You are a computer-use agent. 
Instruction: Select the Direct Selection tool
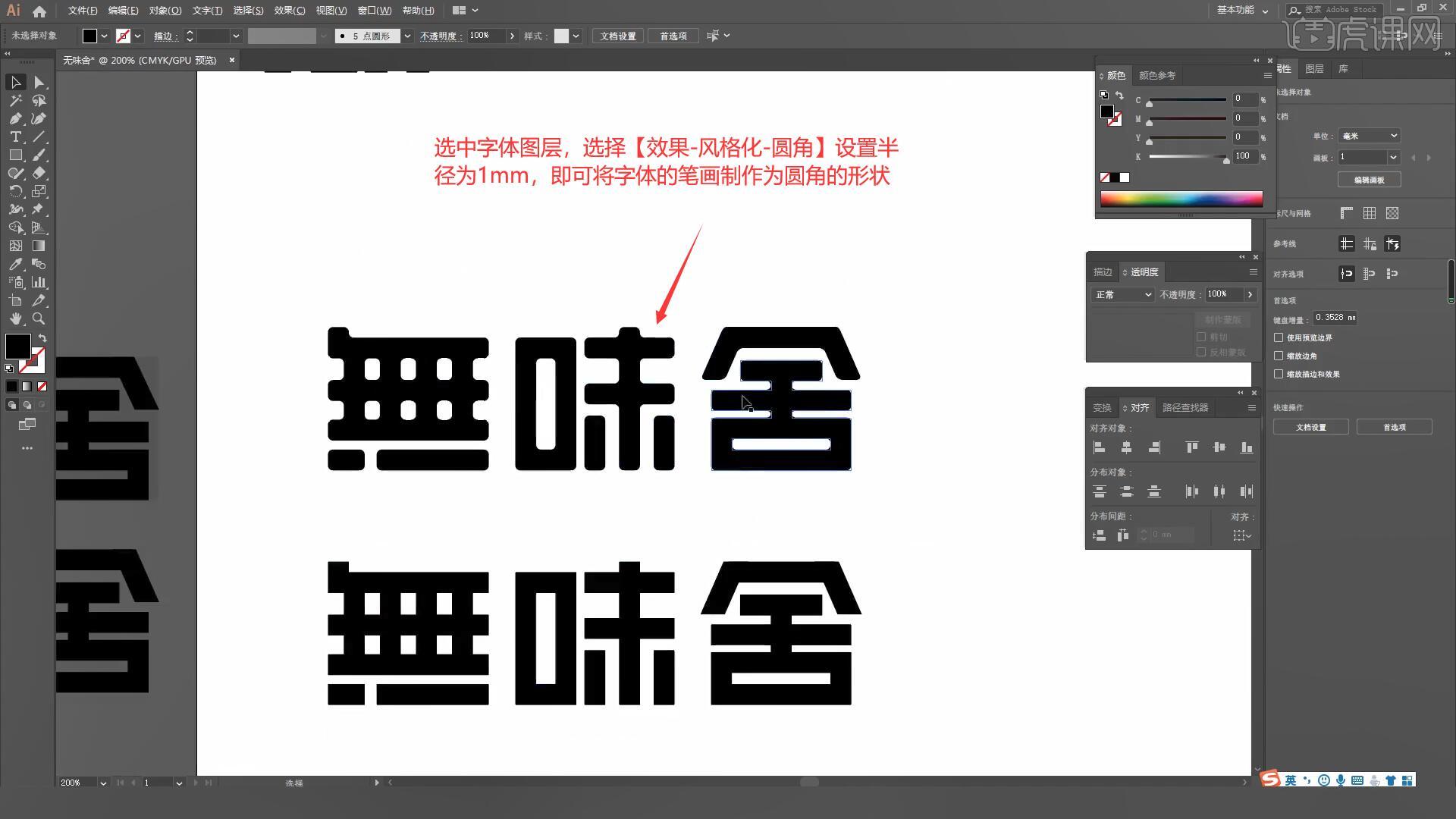(x=39, y=82)
